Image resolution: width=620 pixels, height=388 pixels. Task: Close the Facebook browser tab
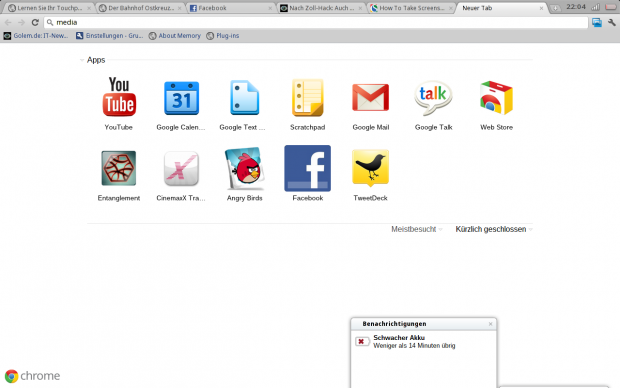(x=270, y=8)
